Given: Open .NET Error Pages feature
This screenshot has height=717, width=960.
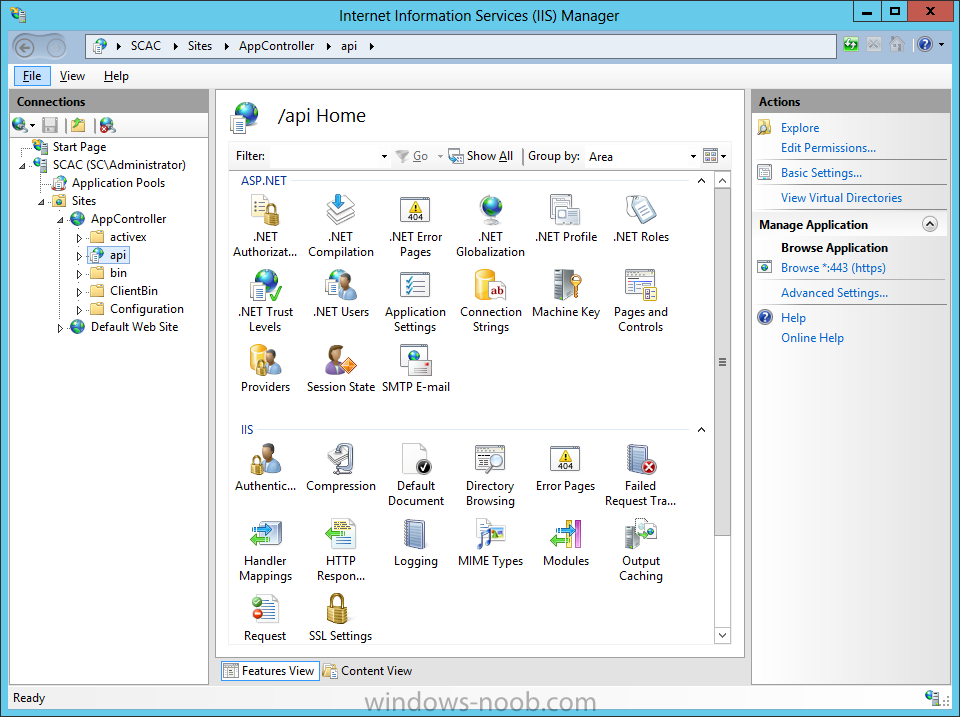Looking at the screenshot, I should pos(416,226).
